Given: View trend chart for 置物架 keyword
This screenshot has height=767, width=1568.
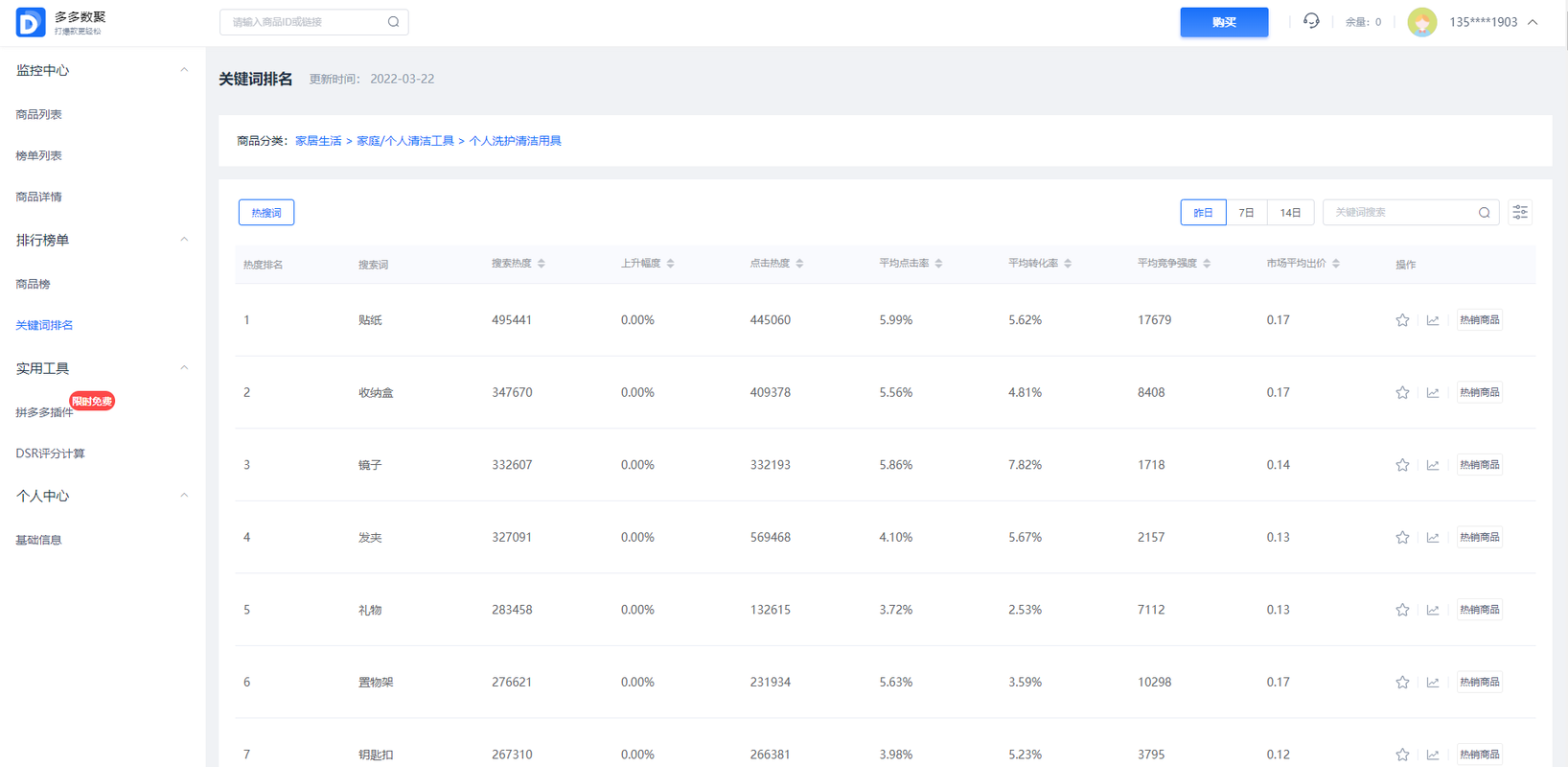Looking at the screenshot, I should [1433, 682].
